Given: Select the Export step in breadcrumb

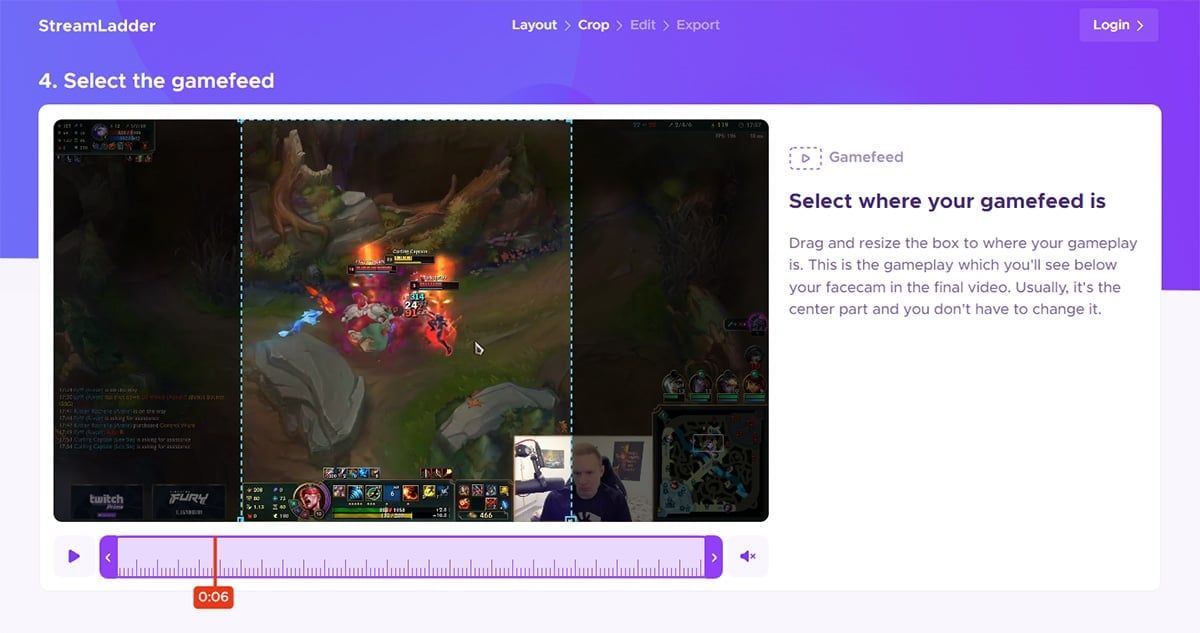Looking at the screenshot, I should (697, 25).
